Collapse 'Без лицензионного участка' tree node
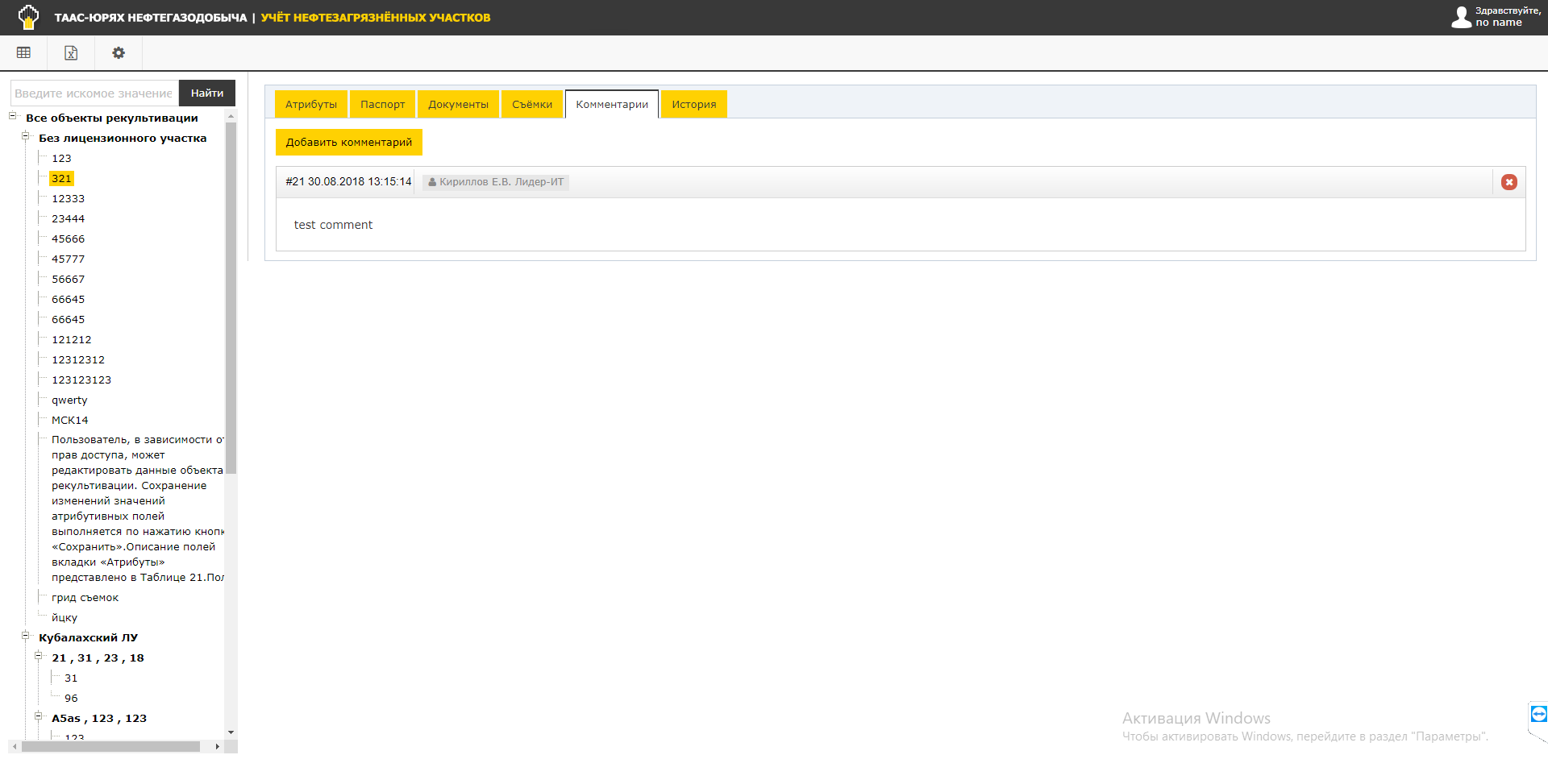 tap(26, 136)
